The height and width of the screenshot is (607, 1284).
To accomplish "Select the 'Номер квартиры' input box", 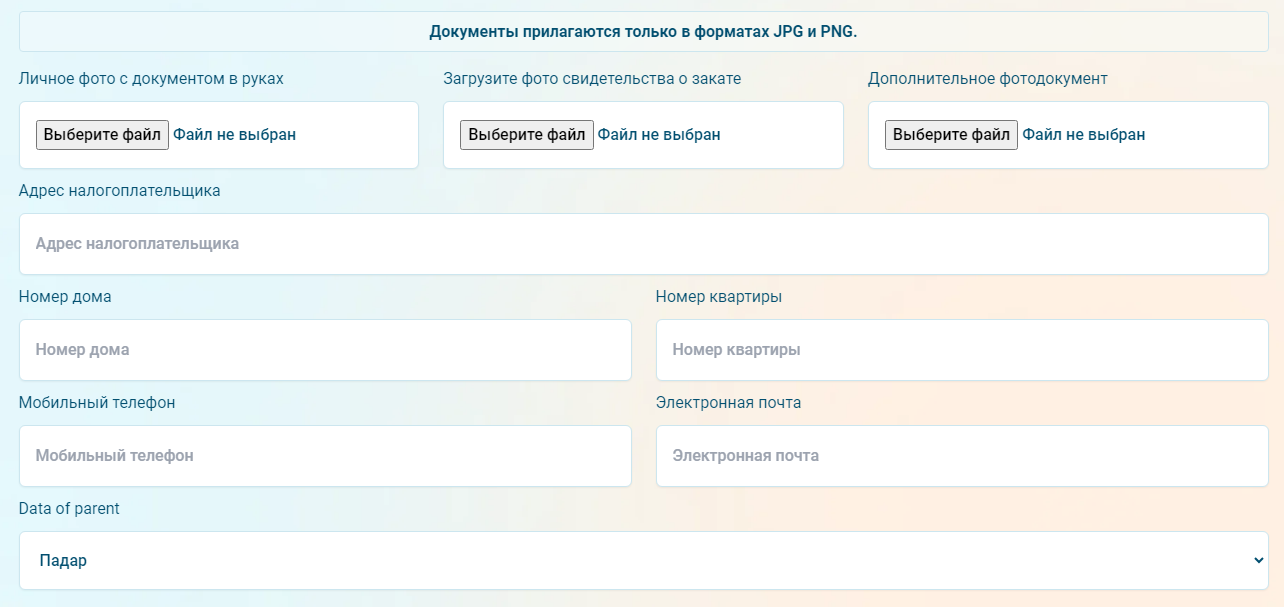I will point(961,350).
